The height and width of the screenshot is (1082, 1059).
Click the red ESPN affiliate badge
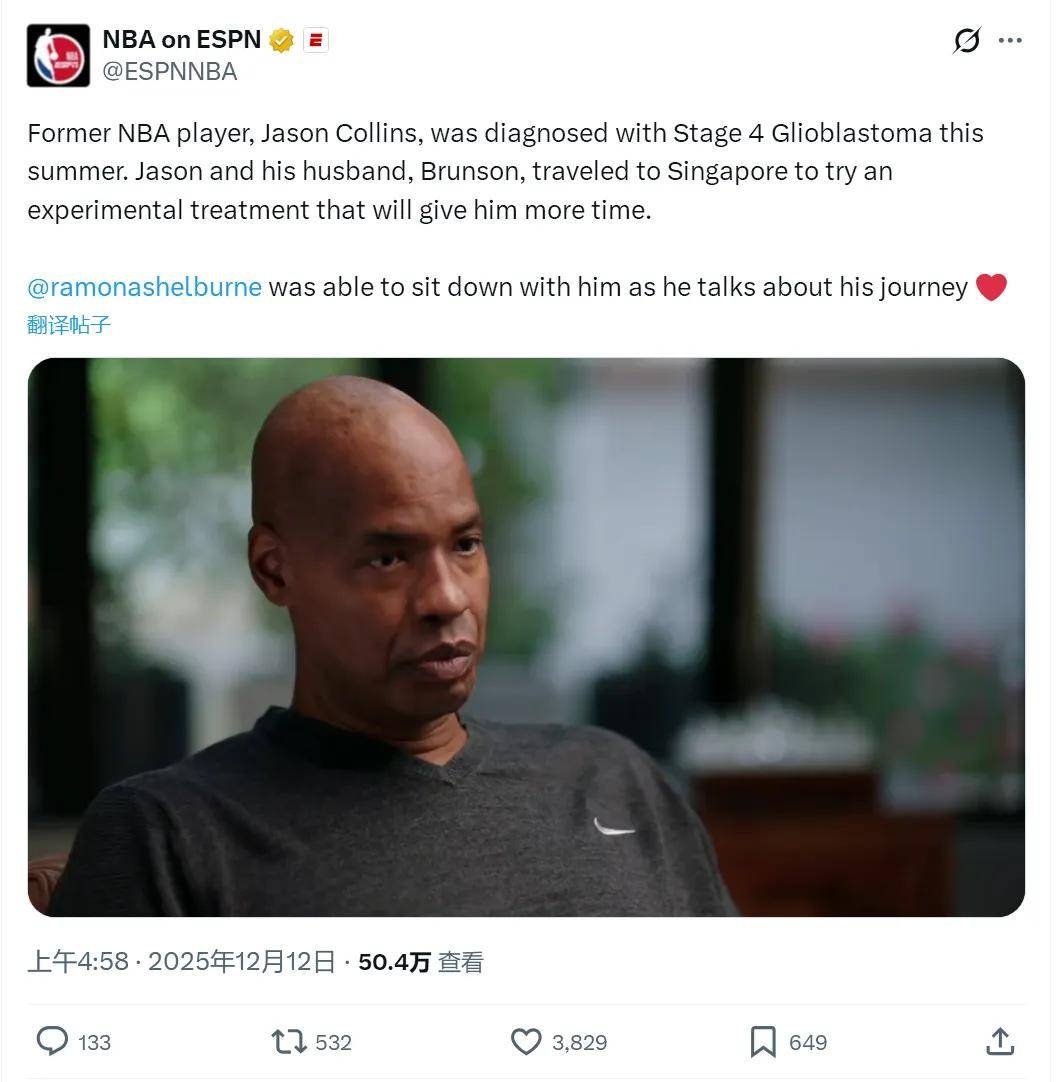(x=316, y=40)
